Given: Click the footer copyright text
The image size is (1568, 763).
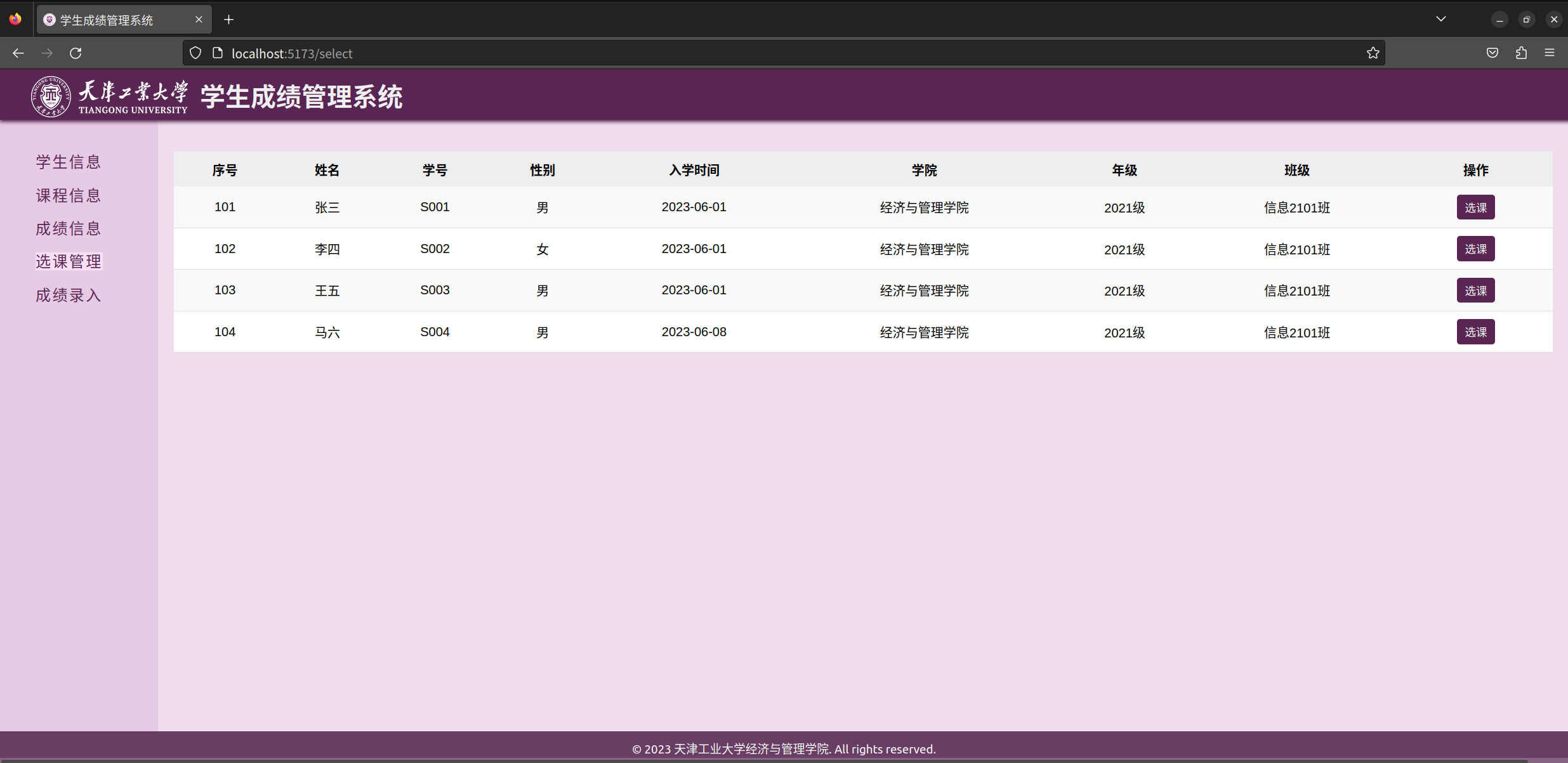Looking at the screenshot, I should tap(784, 749).
